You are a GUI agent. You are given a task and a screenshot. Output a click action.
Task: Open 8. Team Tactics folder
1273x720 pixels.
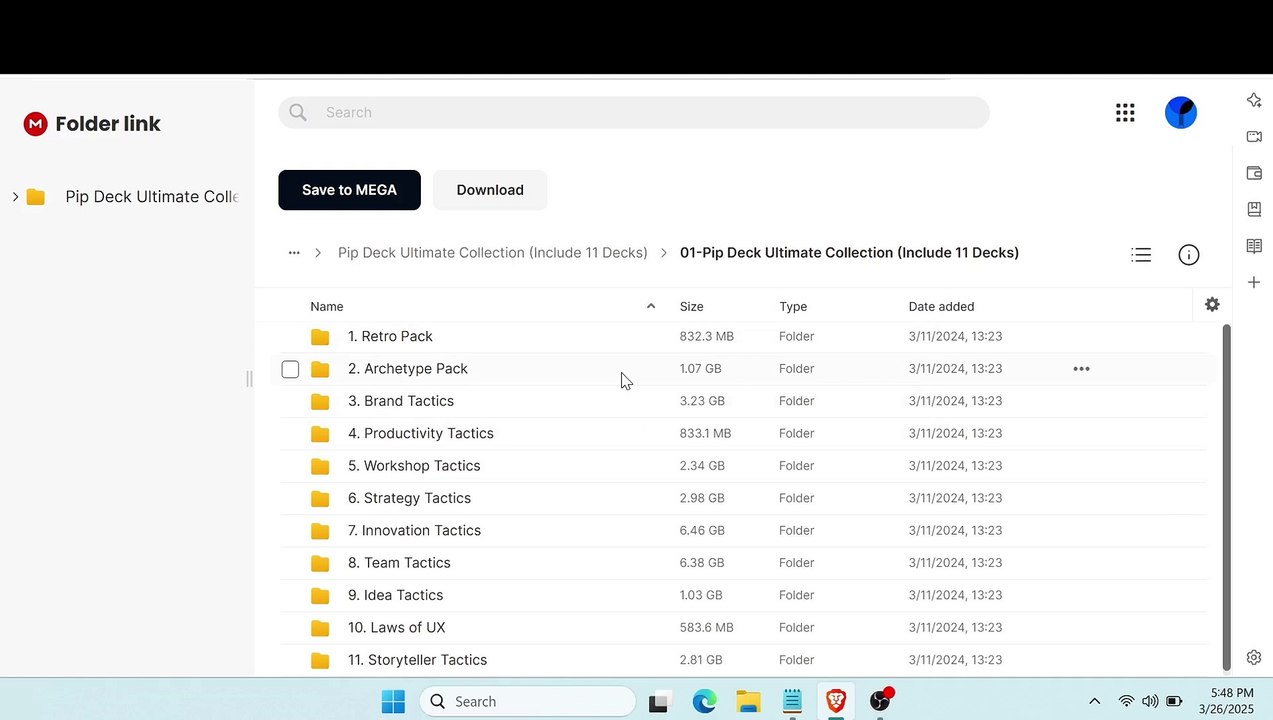click(x=399, y=563)
